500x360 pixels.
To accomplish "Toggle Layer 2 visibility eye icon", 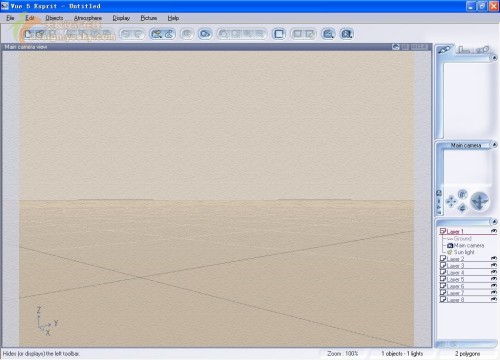I will (494, 258).
